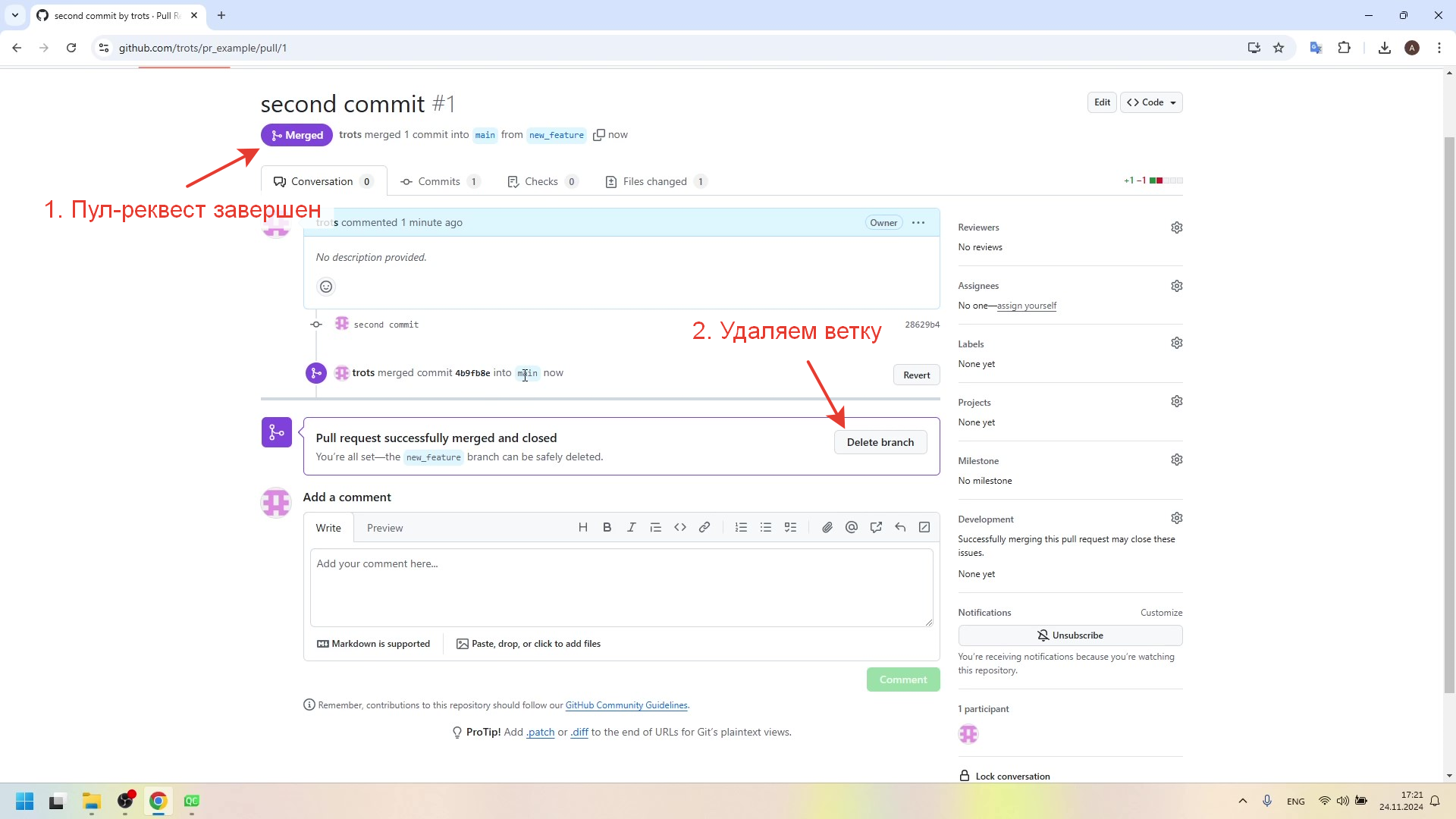The image size is (1456, 819).
Task: Click the Delete branch button
Action: point(880,443)
